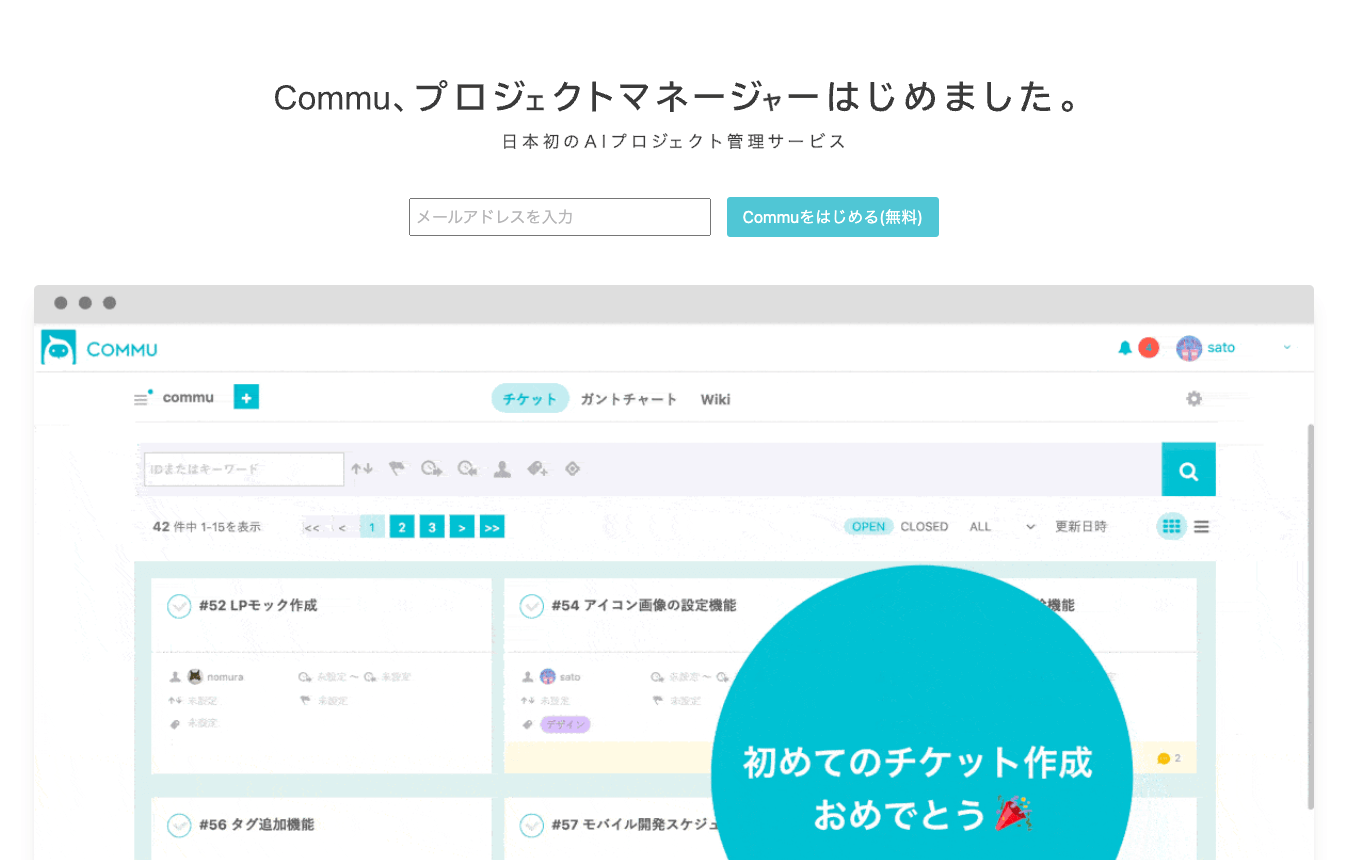Image resolution: width=1348 pixels, height=860 pixels.
Task: Click the assignee person filter icon
Action: point(502,468)
